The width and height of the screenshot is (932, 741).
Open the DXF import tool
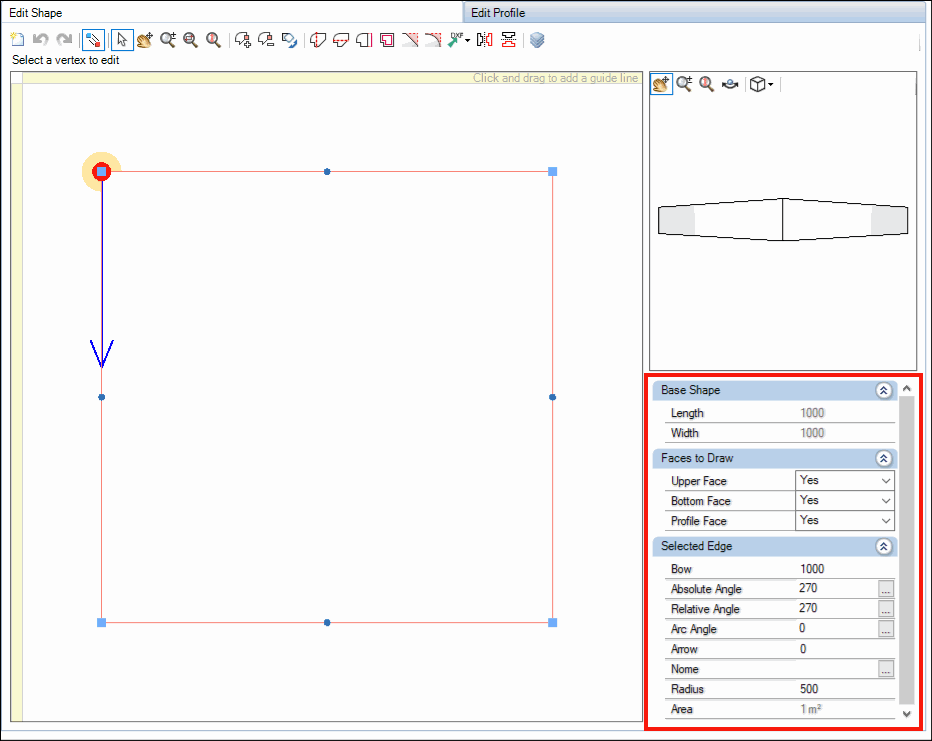(x=459, y=40)
